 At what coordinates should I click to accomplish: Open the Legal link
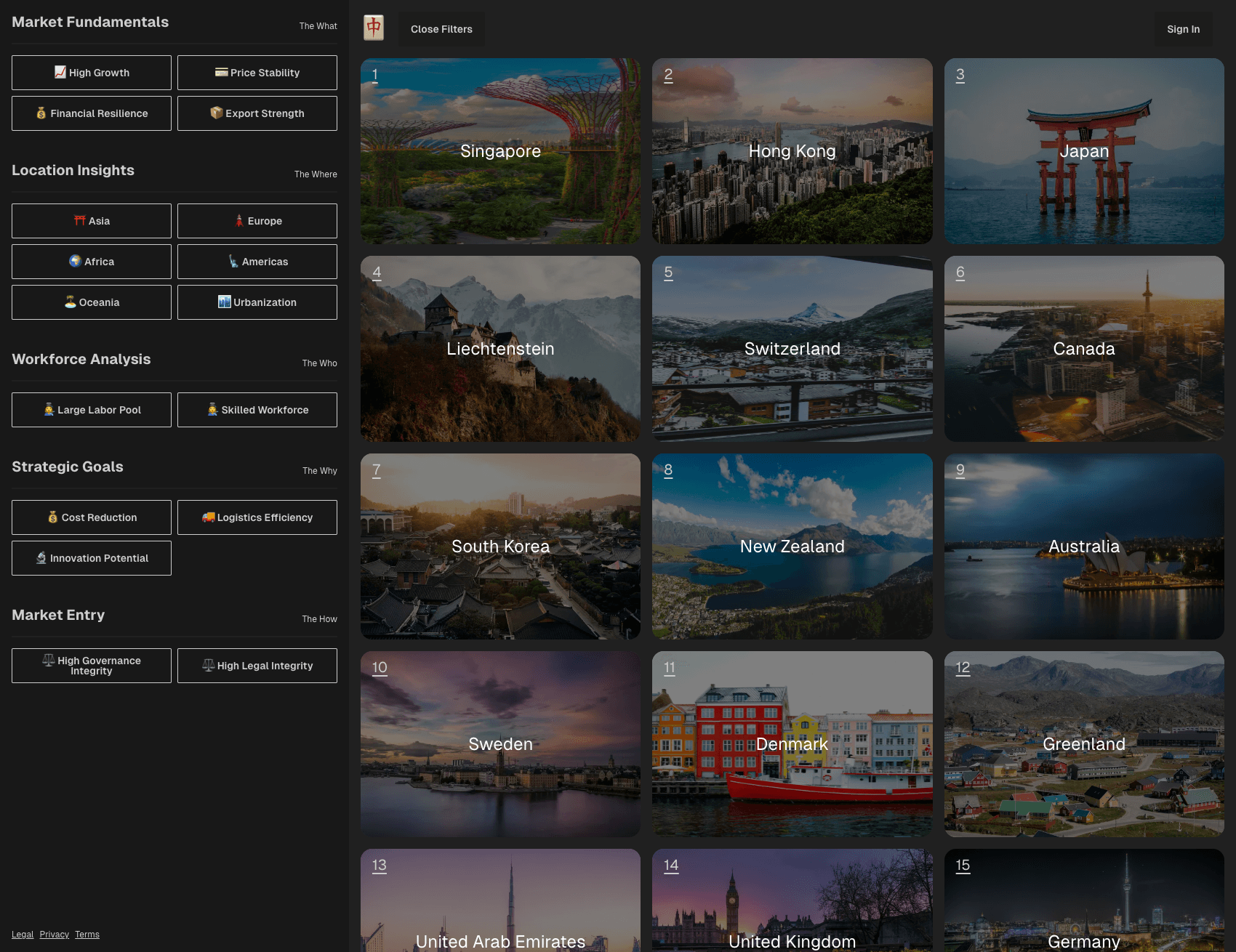click(x=23, y=935)
